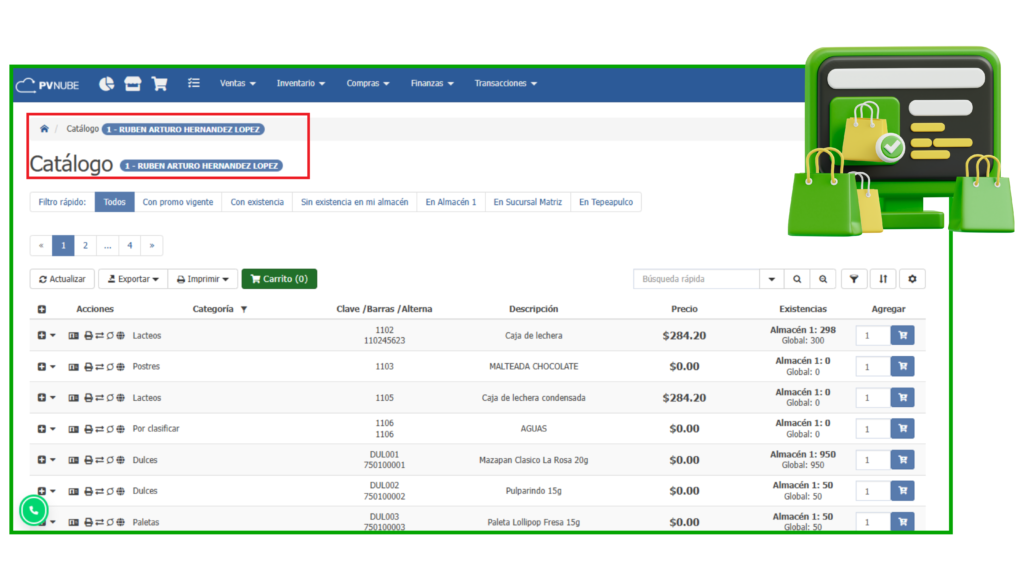This screenshot has width=1024, height=576.
Task: Expand the first Lacteos row plus icon
Action: [42, 336]
